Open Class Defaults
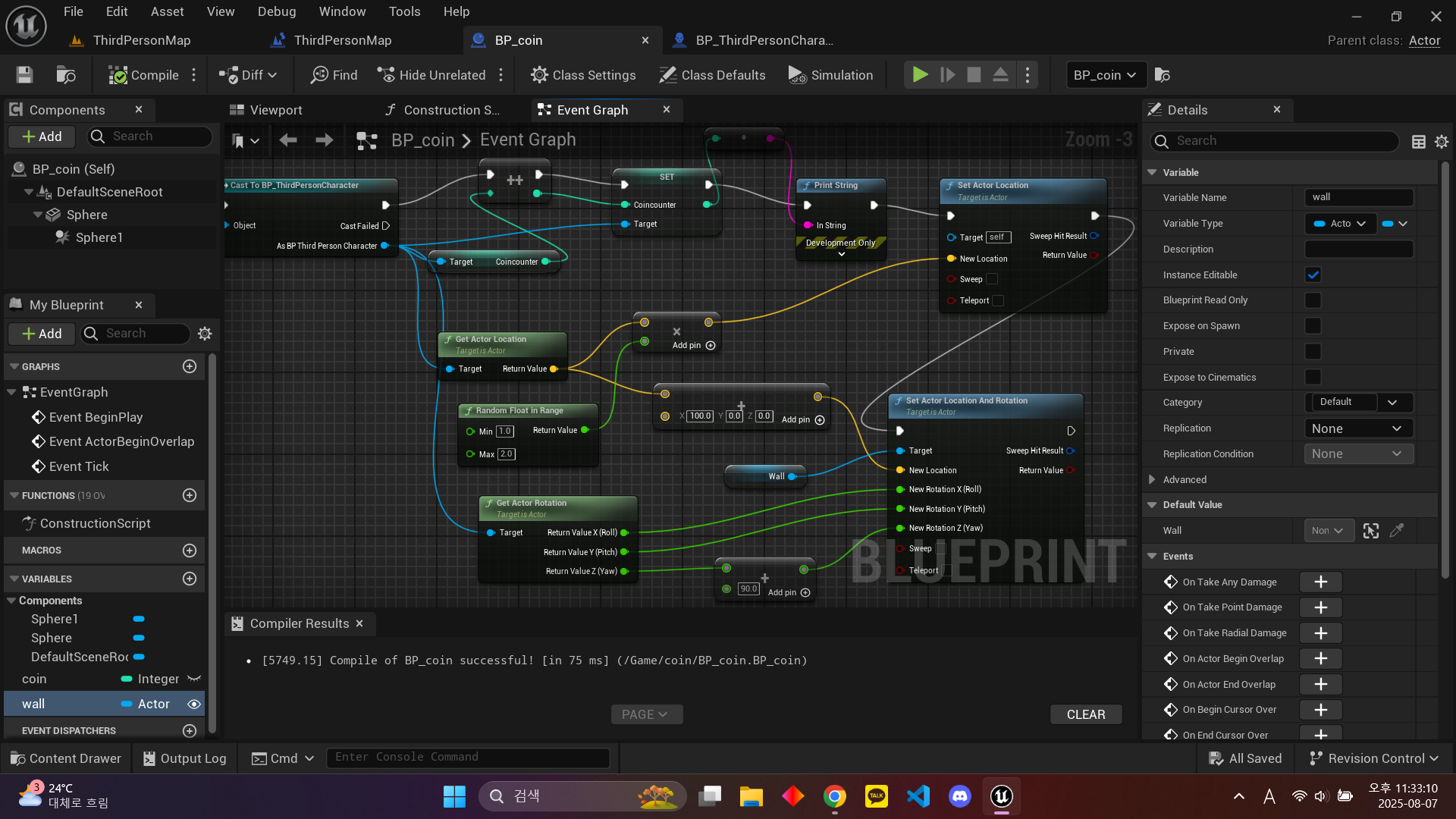 coord(712,75)
